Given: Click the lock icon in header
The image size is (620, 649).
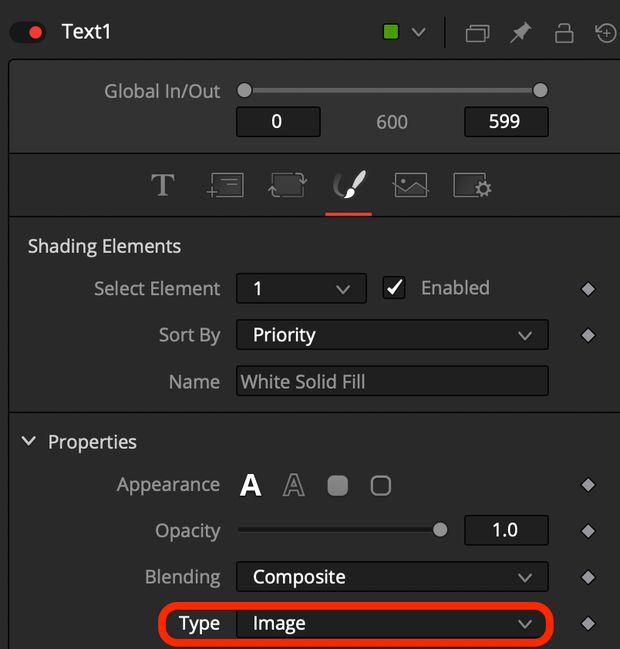Looking at the screenshot, I should pyautogui.click(x=564, y=33).
